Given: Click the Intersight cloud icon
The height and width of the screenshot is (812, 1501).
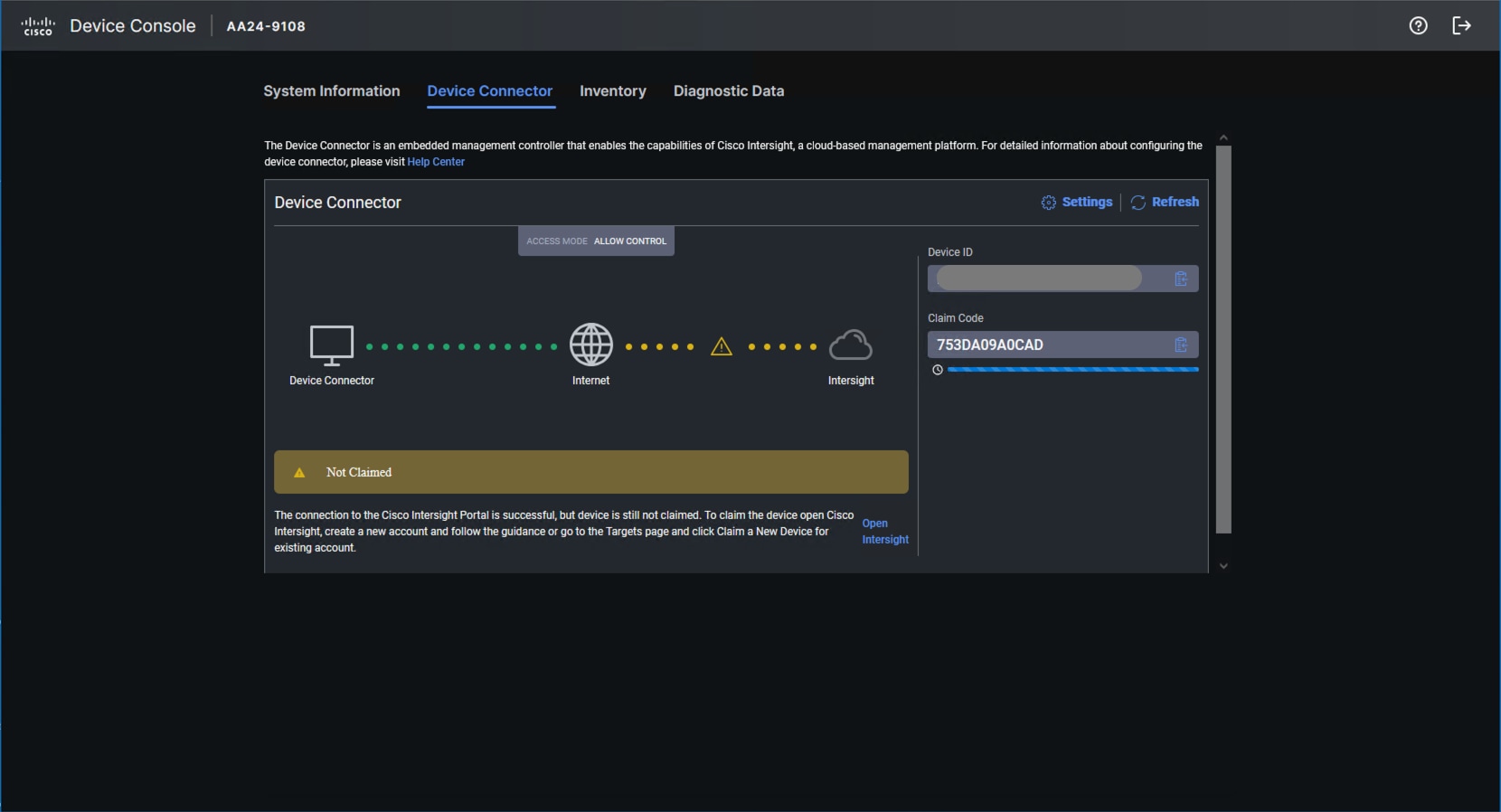Looking at the screenshot, I should [851, 345].
